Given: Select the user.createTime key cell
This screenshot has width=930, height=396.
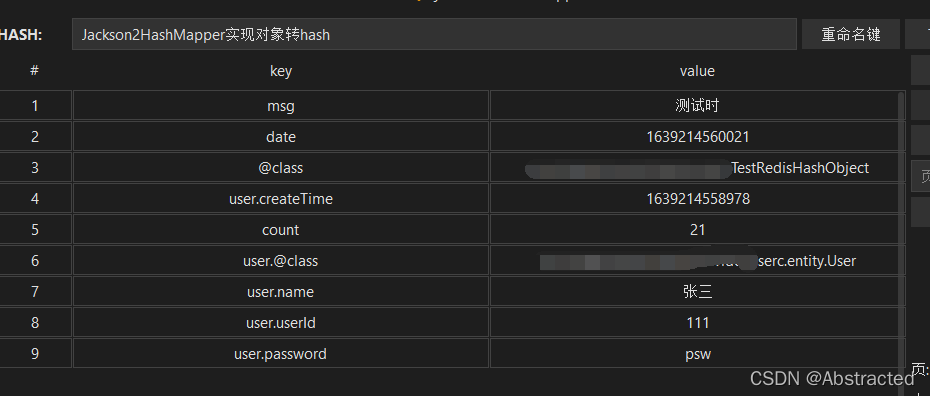Looking at the screenshot, I should [281, 199].
